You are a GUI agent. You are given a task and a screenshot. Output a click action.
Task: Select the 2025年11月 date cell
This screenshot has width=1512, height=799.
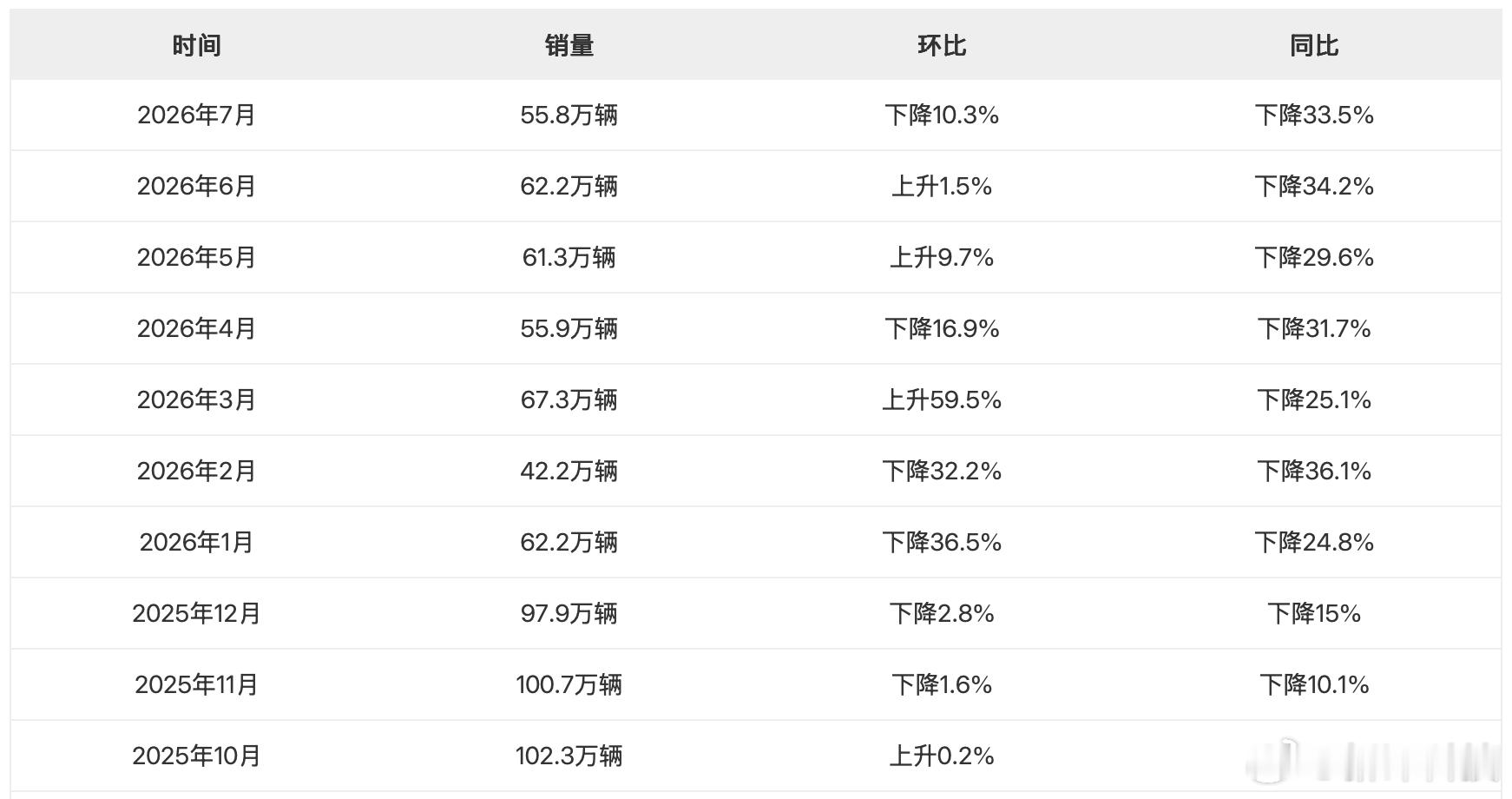(196, 684)
